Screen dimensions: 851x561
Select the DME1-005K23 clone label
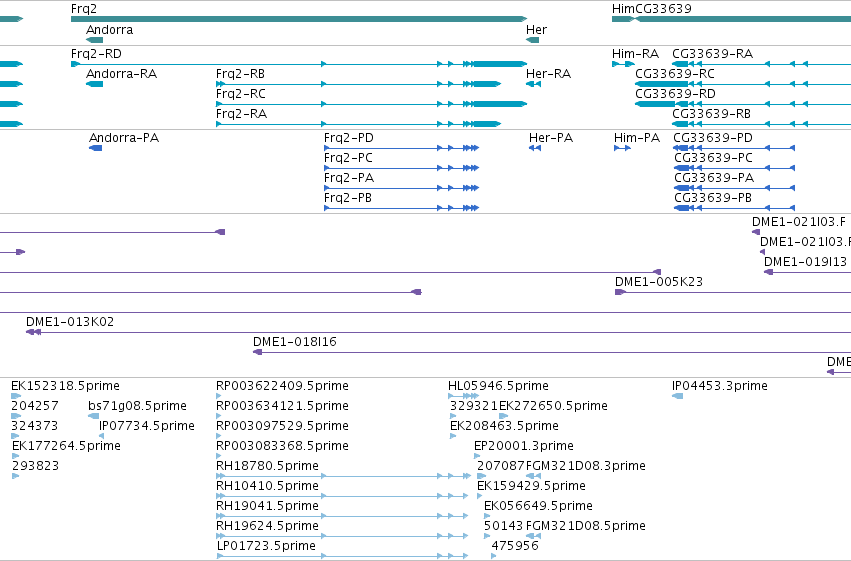(658, 282)
